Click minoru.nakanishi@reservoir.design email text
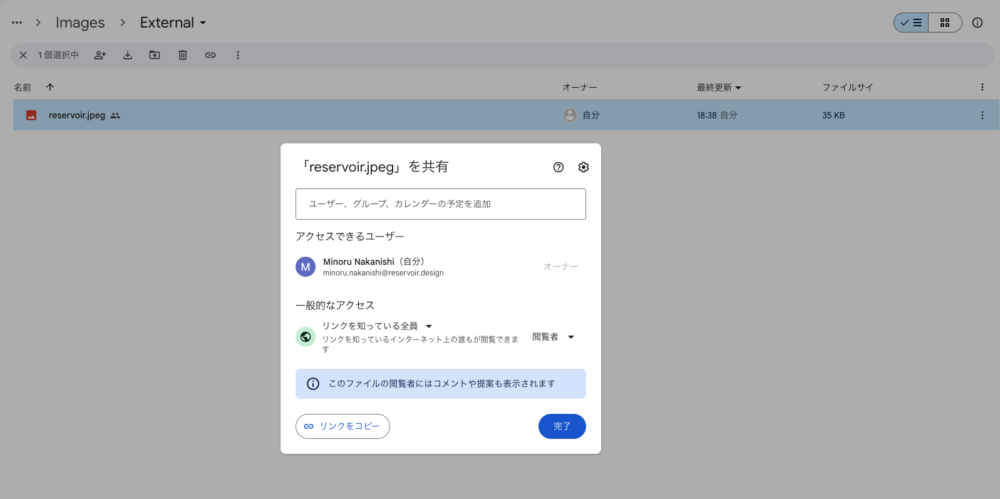The image size is (1000, 499). pos(383,273)
